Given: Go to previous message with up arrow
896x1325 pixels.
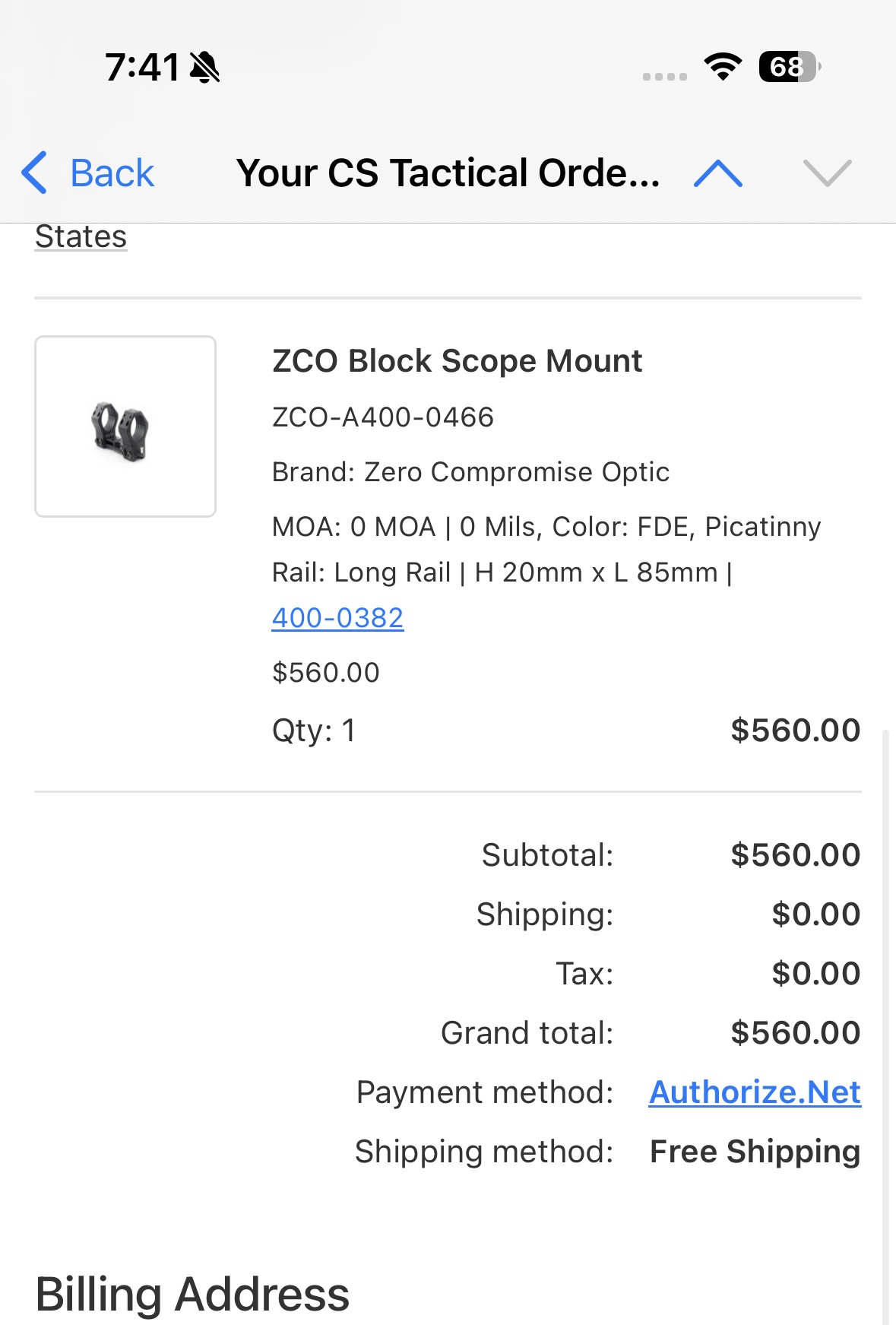Looking at the screenshot, I should pos(718,173).
